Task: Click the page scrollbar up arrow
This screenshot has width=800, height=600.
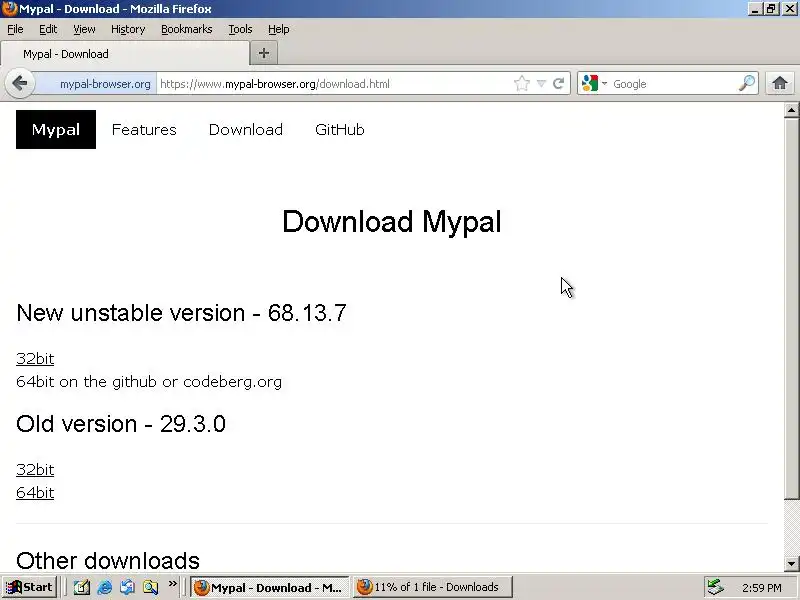Action: tap(791, 110)
